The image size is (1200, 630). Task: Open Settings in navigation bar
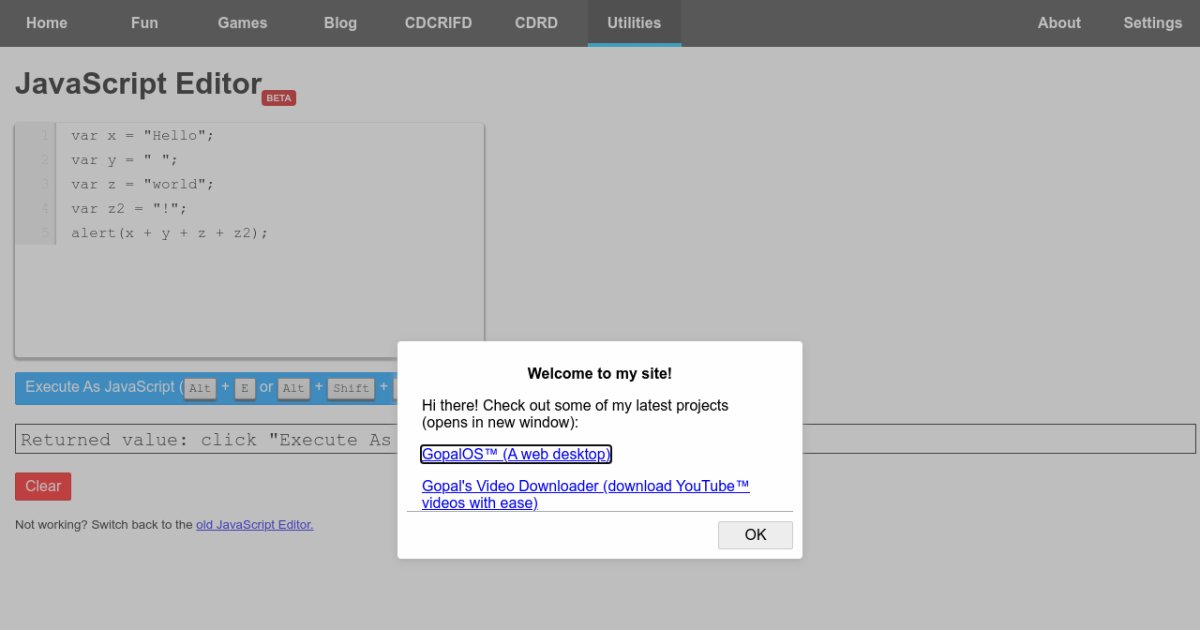pos(1152,23)
